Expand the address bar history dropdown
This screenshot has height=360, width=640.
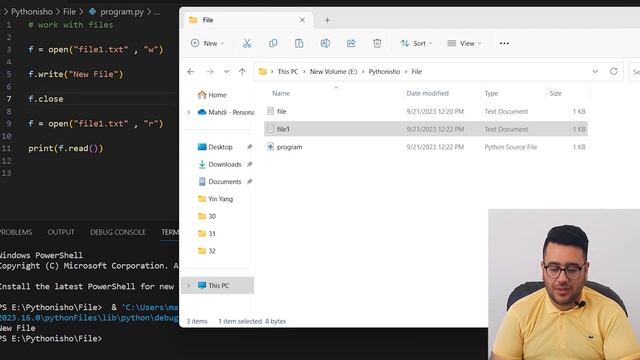click(x=595, y=71)
